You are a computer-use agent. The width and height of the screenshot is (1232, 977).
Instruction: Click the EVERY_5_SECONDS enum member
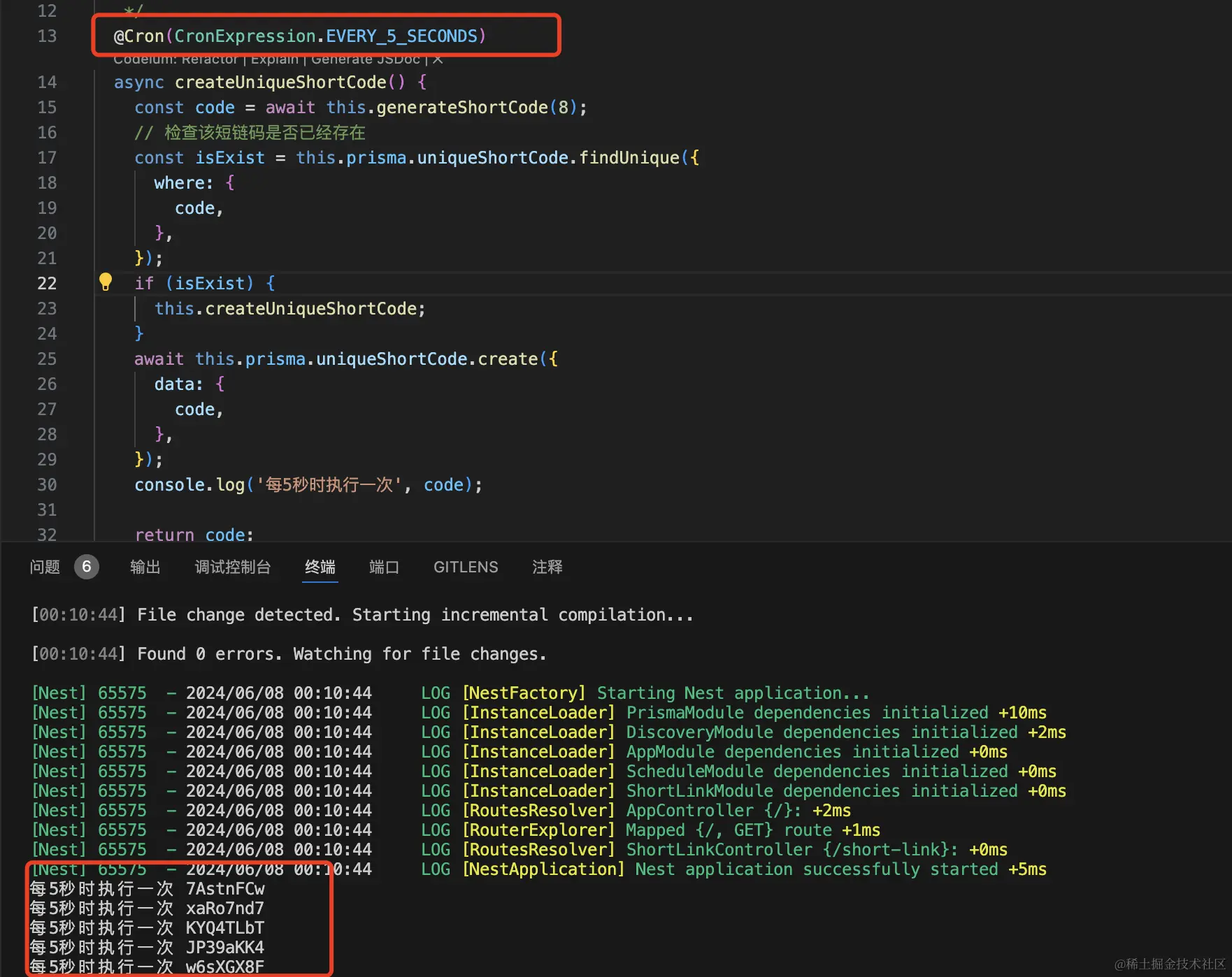click(401, 36)
